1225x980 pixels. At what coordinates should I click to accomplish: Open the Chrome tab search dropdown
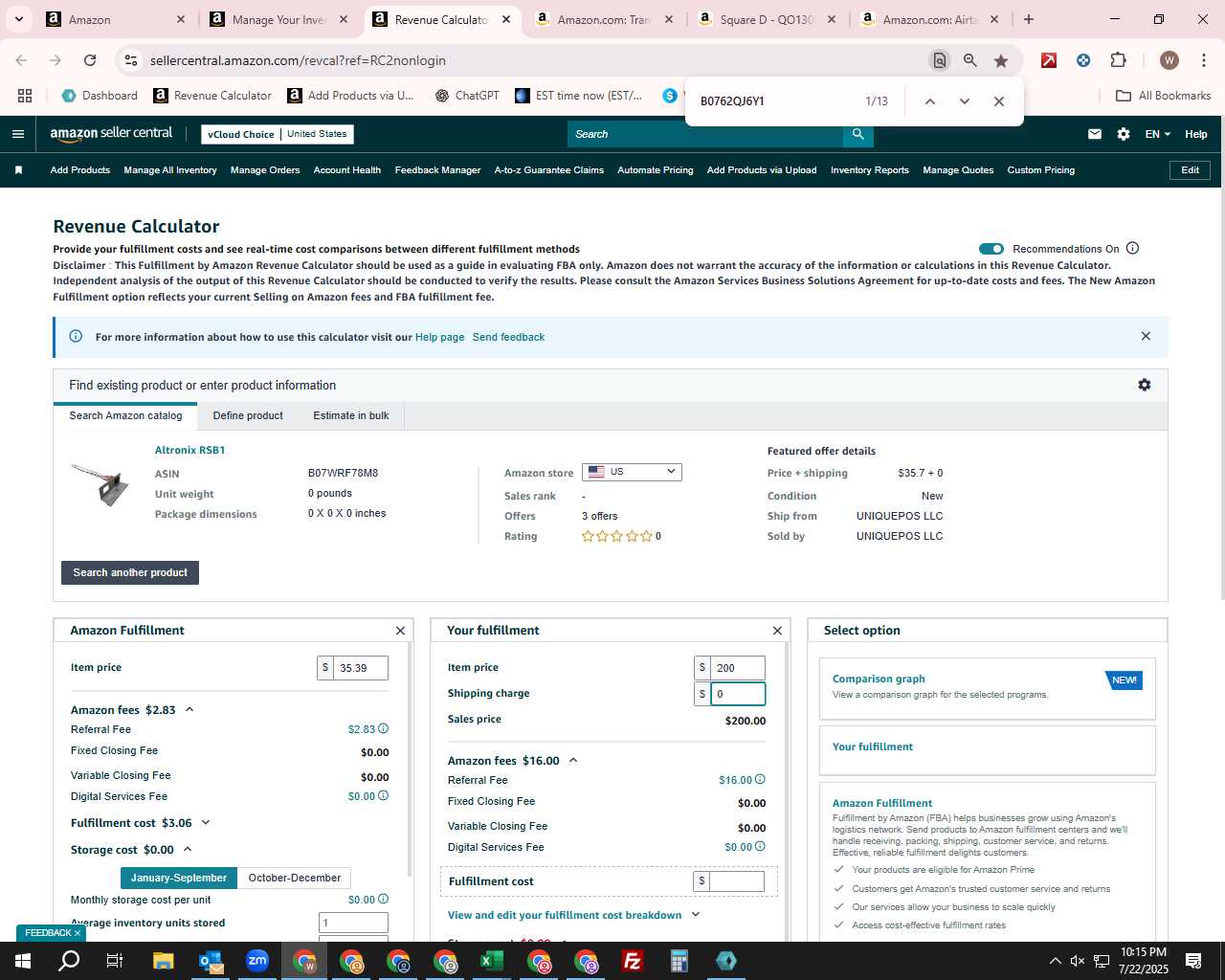pyautogui.click(x=18, y=19)
